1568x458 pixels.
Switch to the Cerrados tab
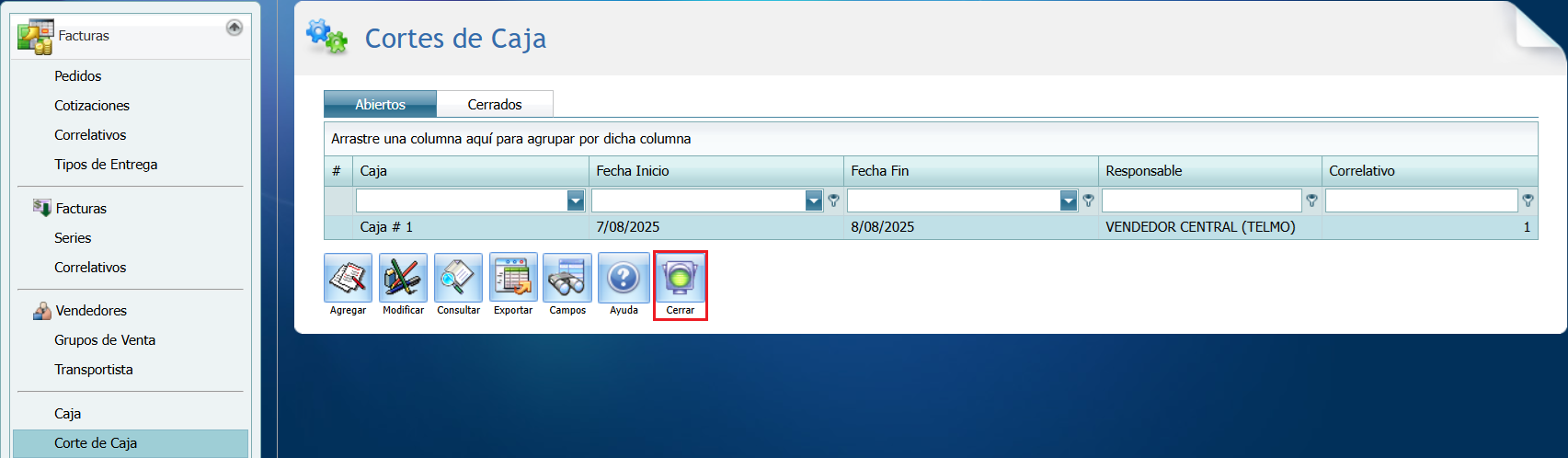(x=495, y=104)
